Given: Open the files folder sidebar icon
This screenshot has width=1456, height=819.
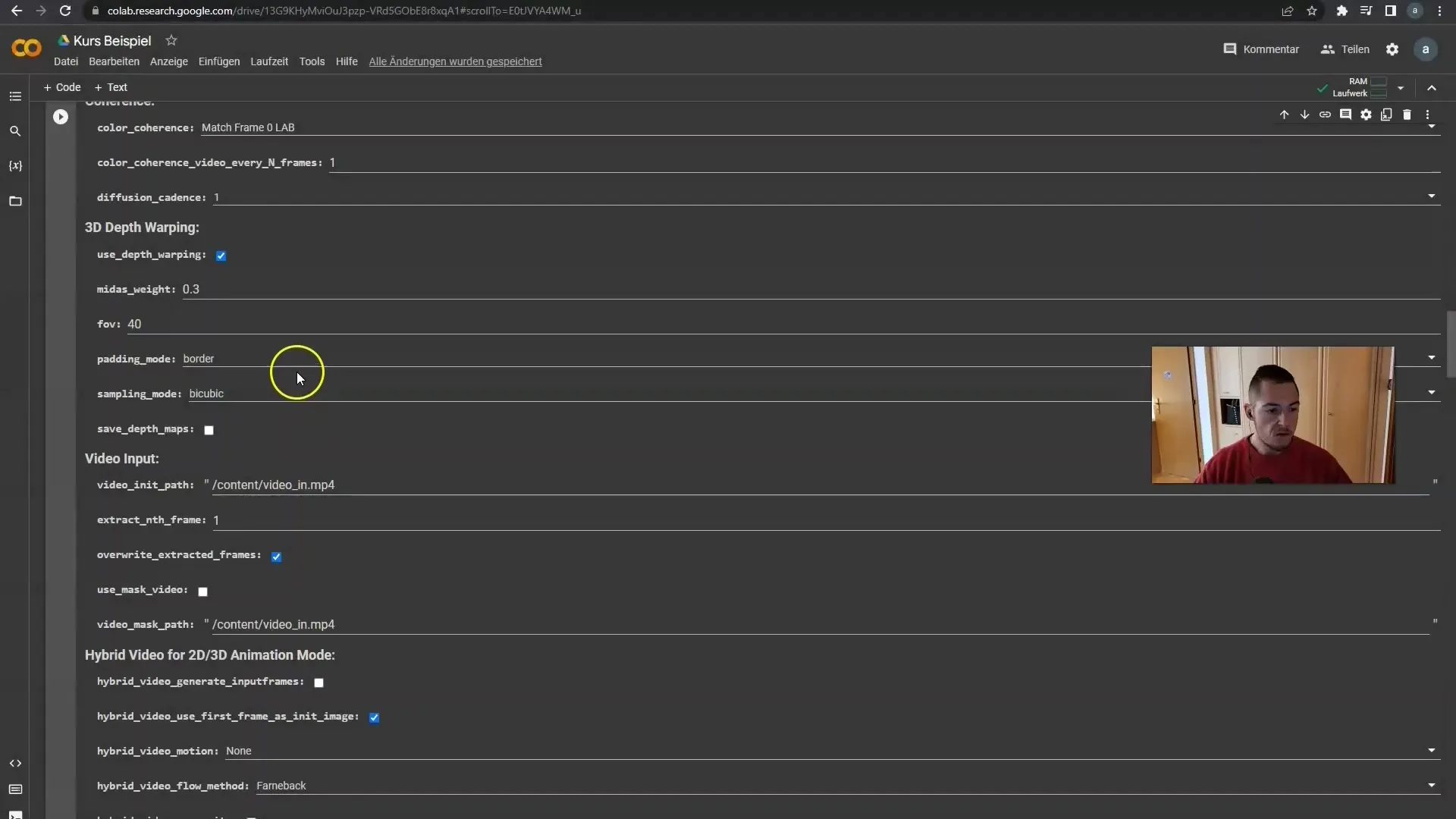Looking at the screenshot, I should (15, 201).
